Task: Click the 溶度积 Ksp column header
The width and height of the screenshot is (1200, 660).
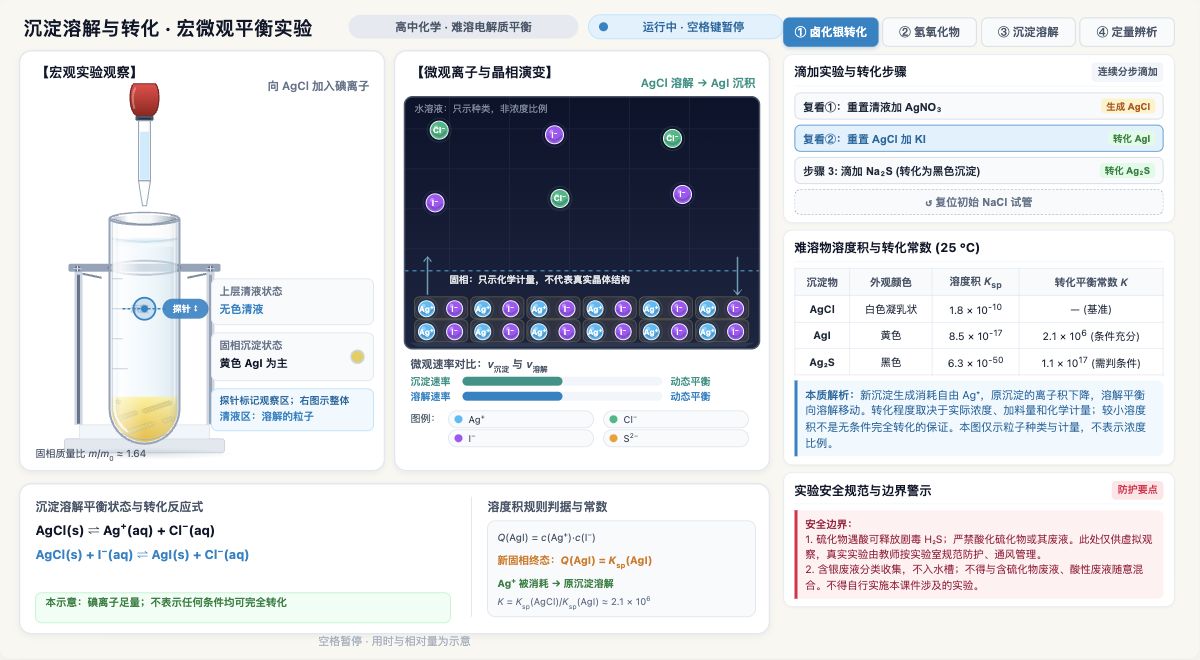Action: 975,282
